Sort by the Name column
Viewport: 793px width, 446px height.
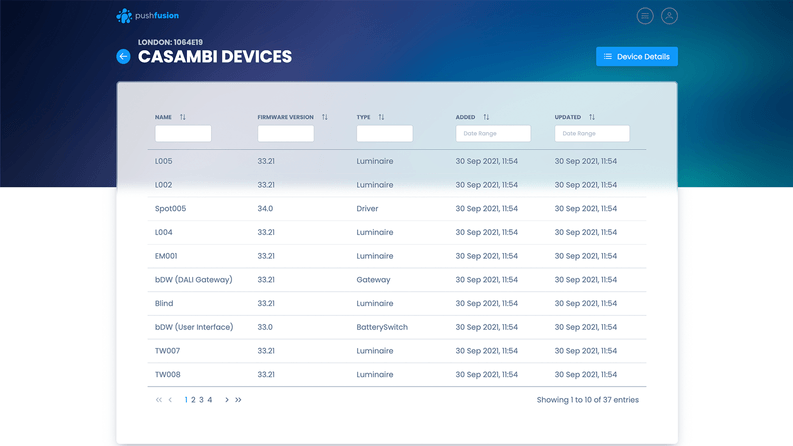[x=183, y=117]
